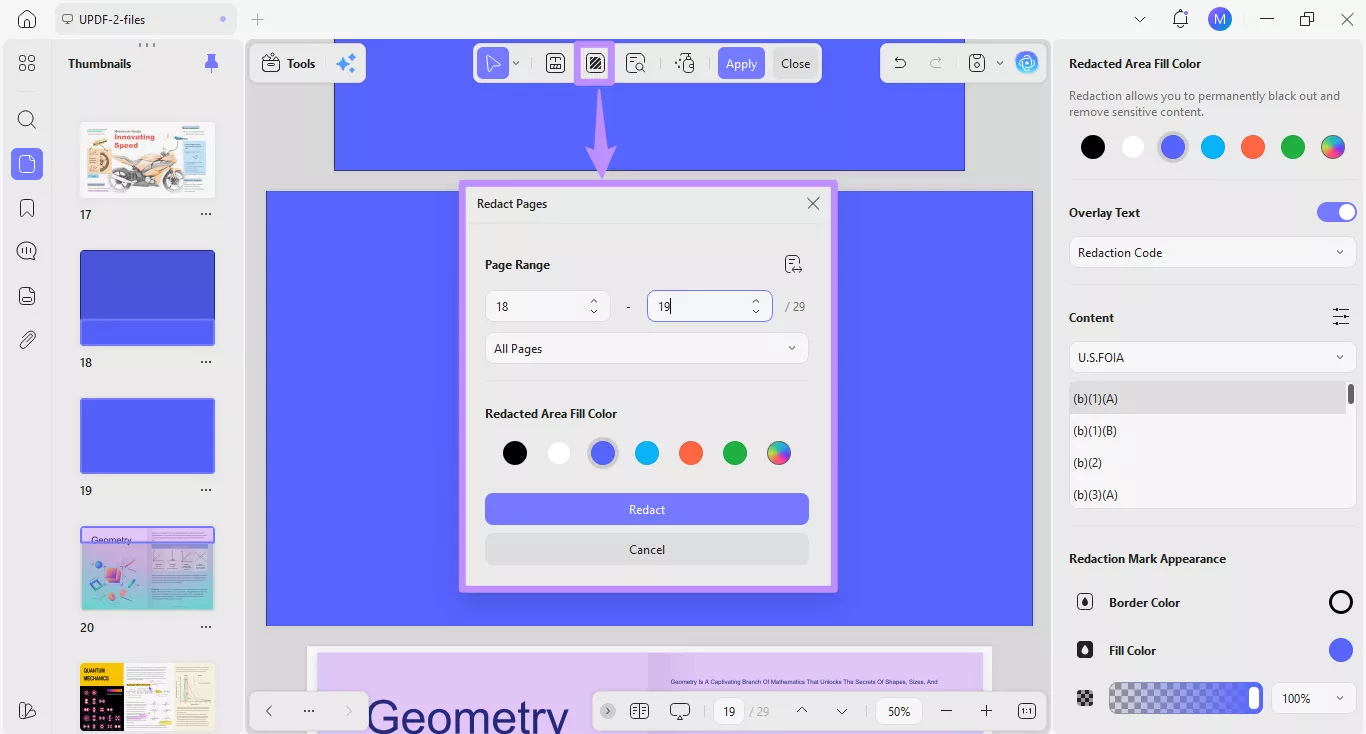Click the Border Color circle swatch
This screenshot has width=1366, height=734.
[x=1340, y=602]
